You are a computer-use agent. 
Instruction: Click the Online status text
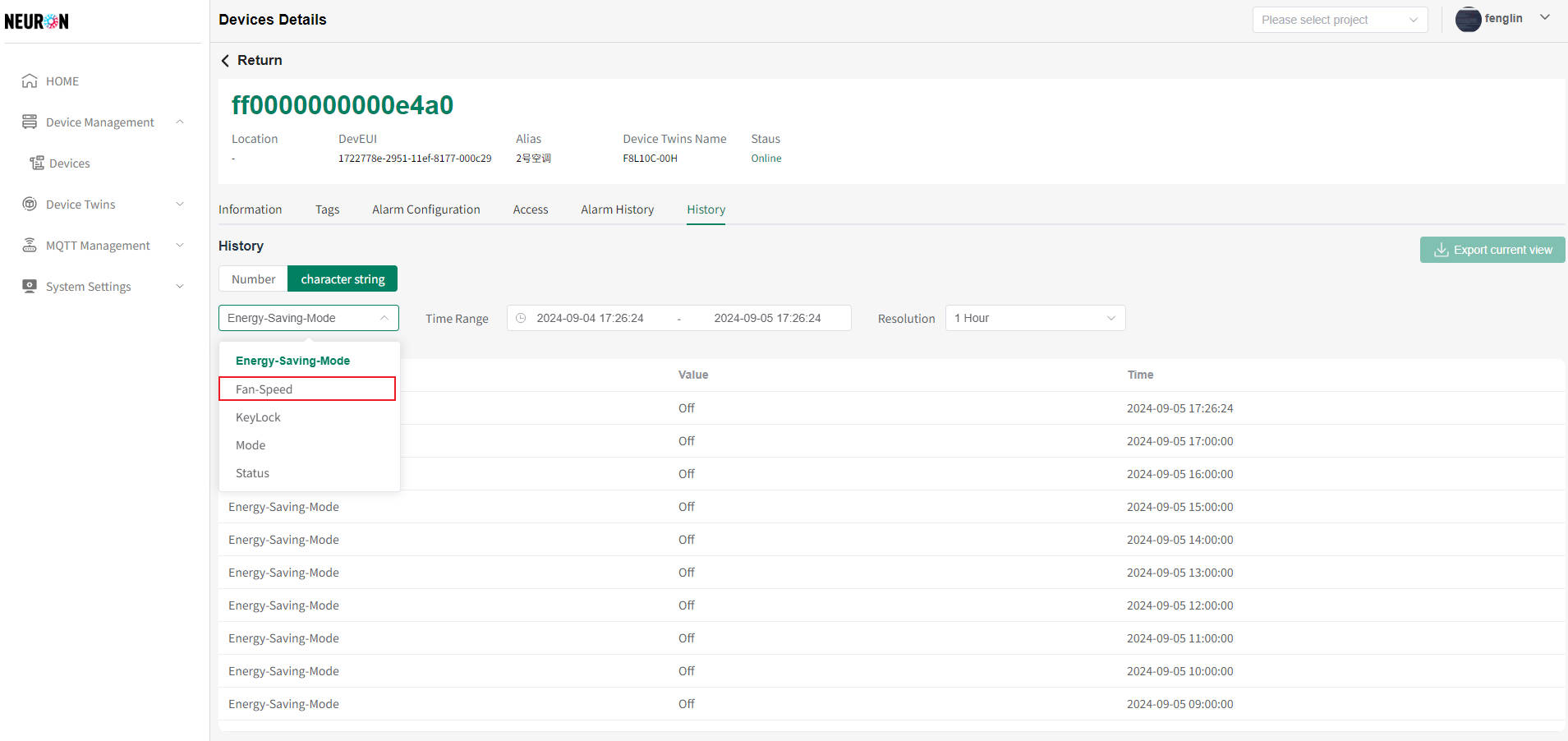(766, 159)
